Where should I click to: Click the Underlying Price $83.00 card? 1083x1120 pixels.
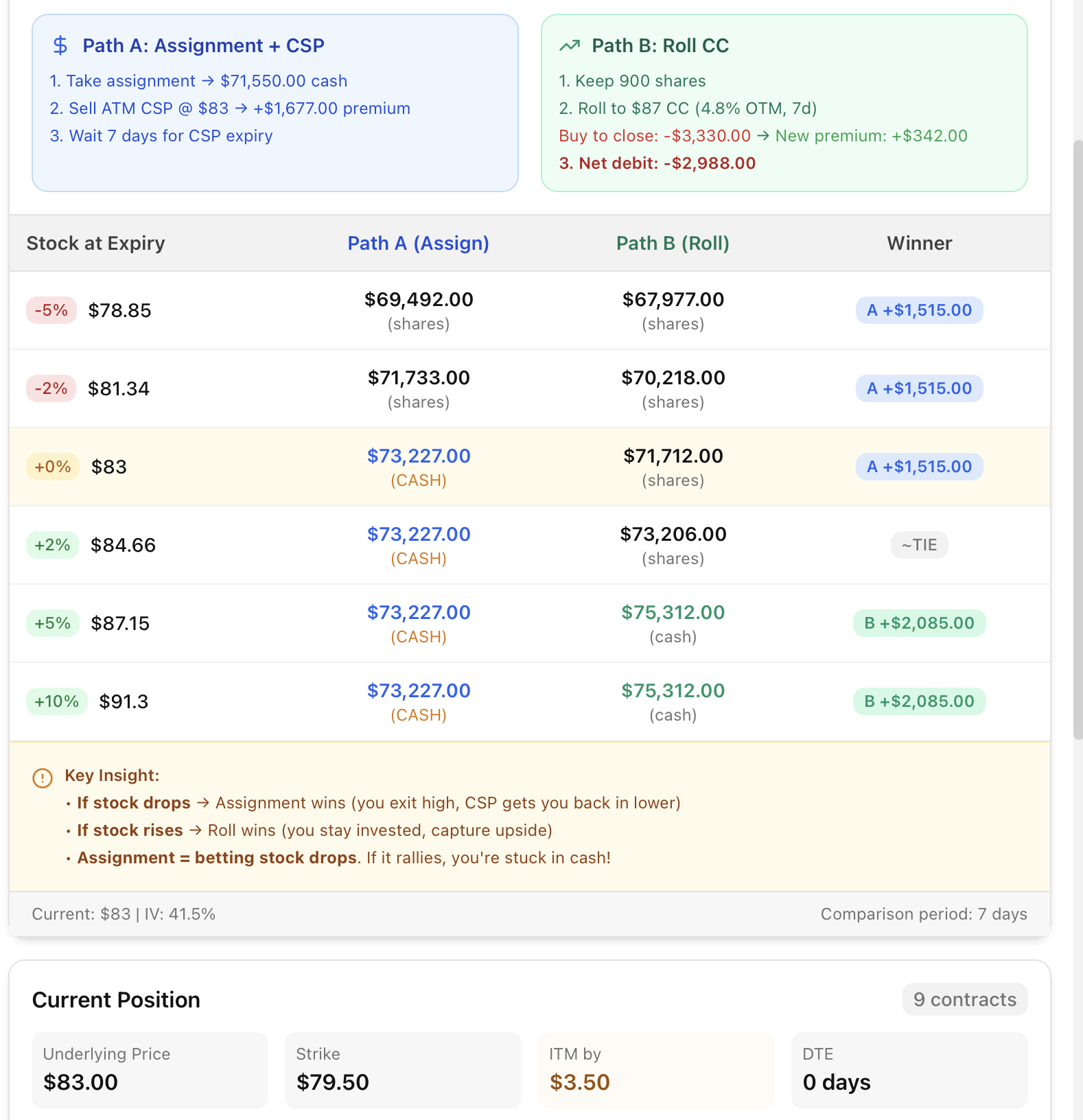150,1071
